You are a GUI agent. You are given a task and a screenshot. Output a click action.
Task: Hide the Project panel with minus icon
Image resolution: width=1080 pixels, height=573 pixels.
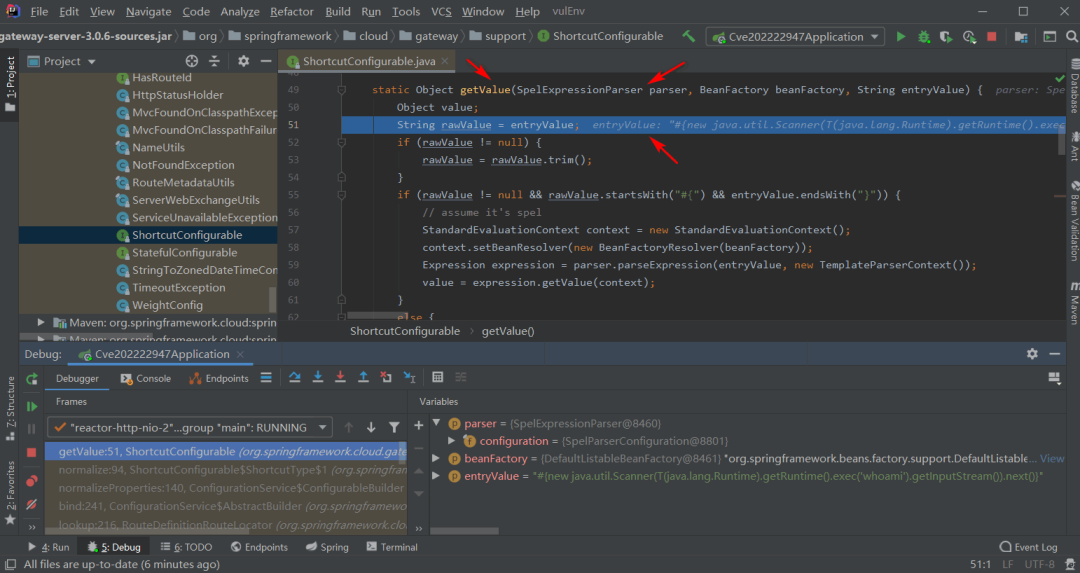click(x=266, y=61)
